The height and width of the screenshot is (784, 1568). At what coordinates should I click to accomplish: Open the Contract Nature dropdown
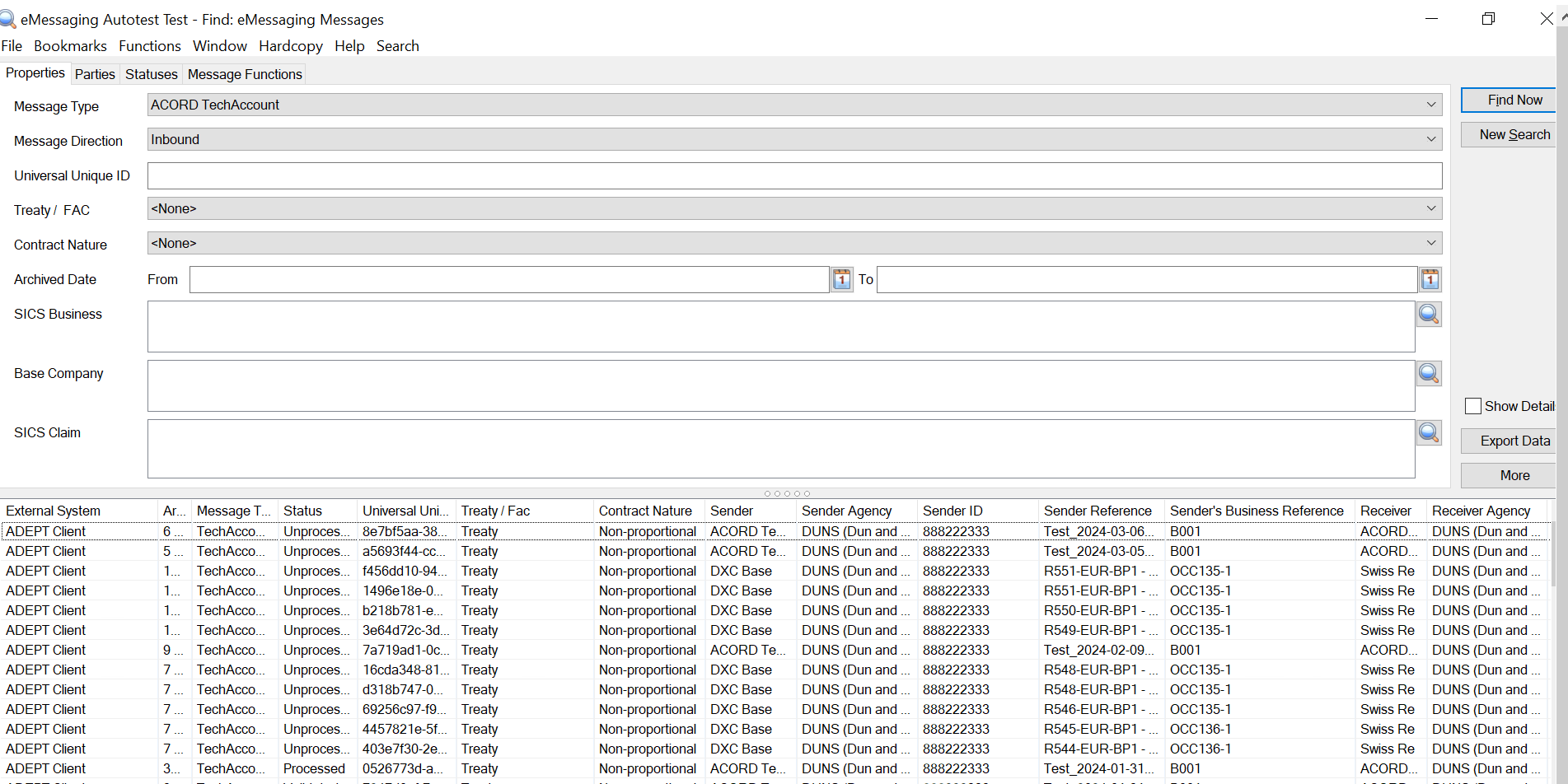(1431, 244)
